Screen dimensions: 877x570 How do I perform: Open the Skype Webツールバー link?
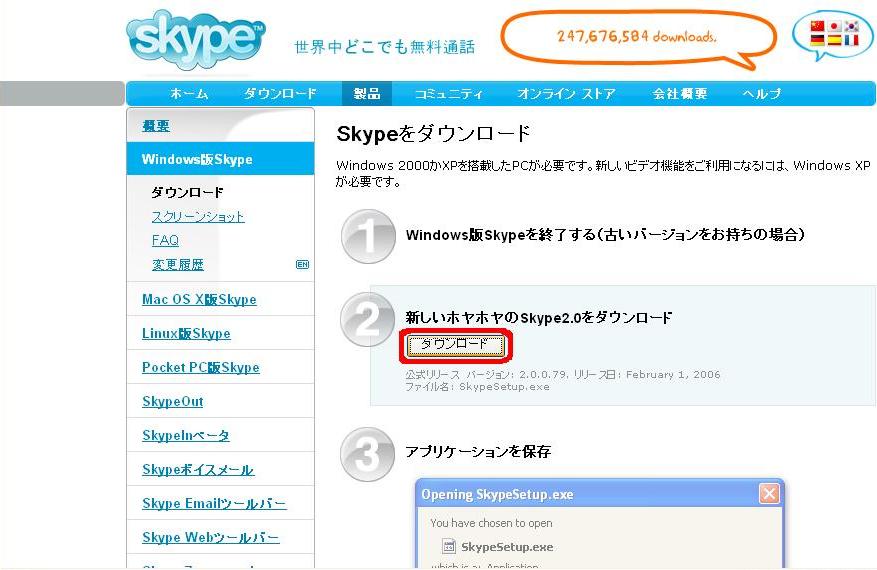point(211,538)
